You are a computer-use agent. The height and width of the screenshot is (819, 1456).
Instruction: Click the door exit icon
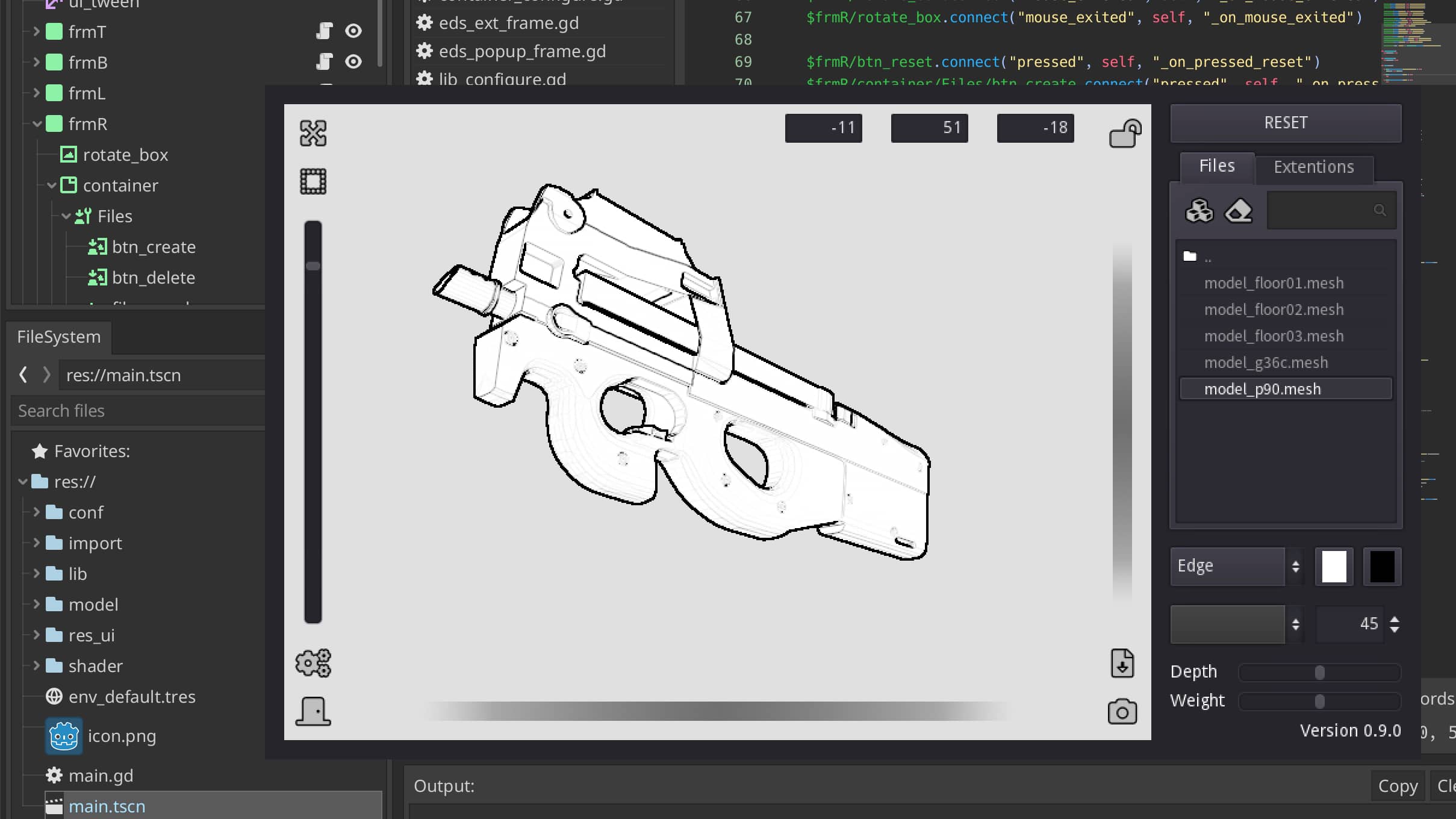pyautogui.click(x=313, y=711)
